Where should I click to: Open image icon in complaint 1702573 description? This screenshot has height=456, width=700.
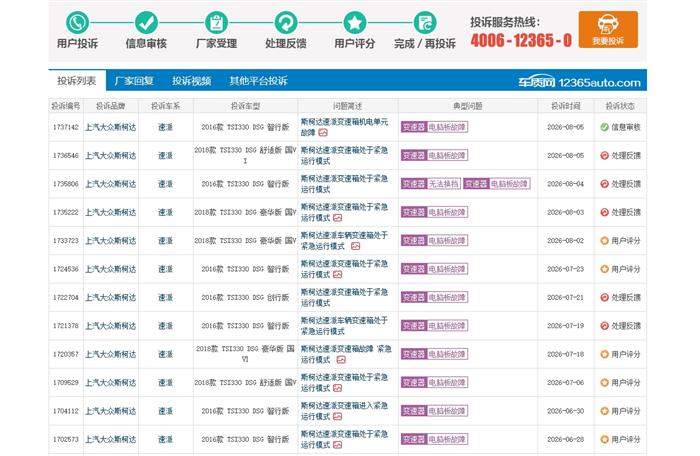tap(338, 445)
